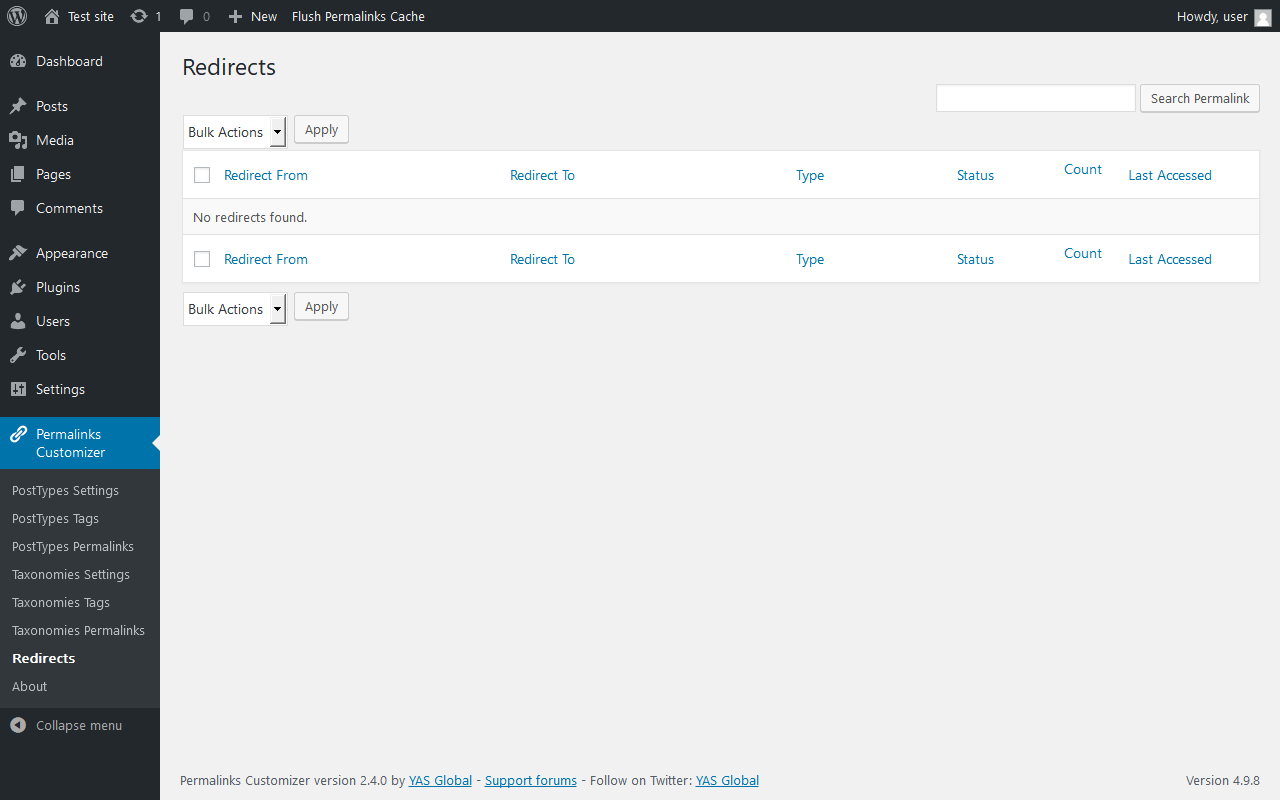Open the Test site home icon
The width and height of the screenshot is (1280, 800).
[52, 16]
